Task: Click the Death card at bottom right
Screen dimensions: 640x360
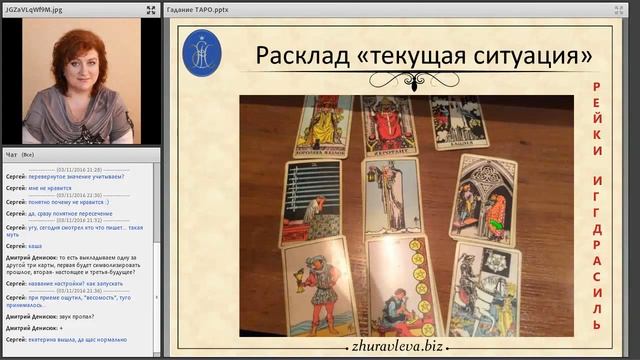Action: click(484, 290)
